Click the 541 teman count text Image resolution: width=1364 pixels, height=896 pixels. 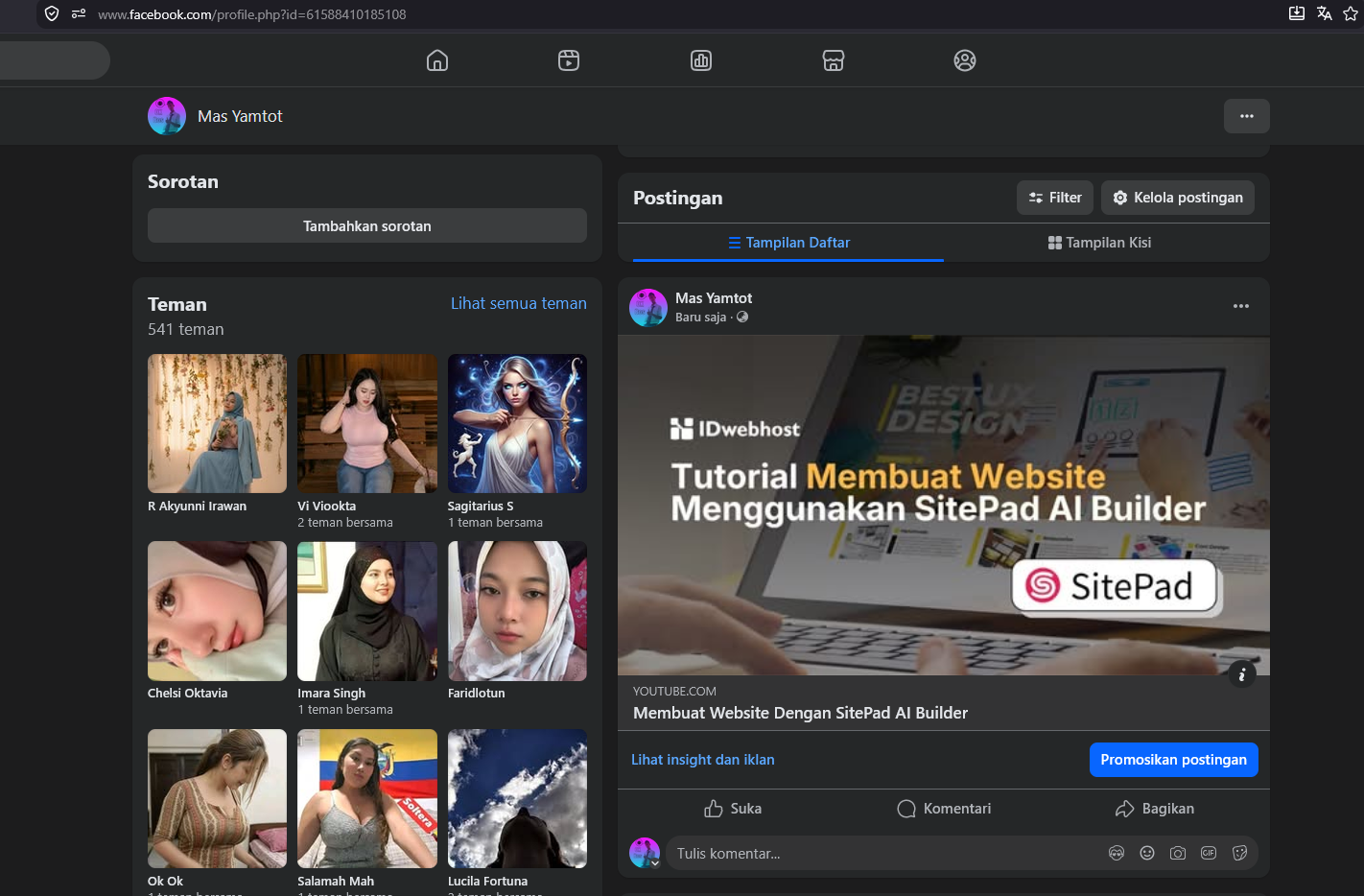click(x=186, y=329)
